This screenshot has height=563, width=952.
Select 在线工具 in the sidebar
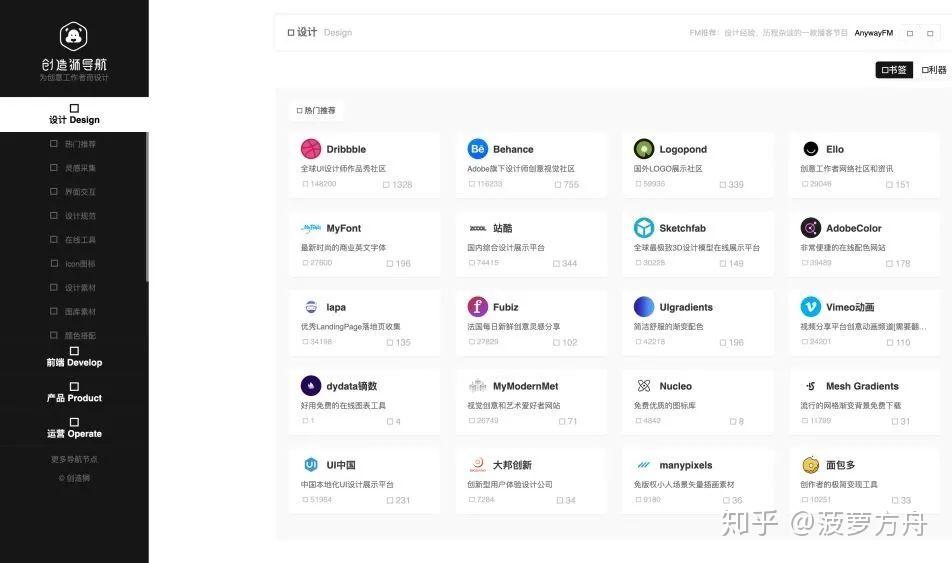pyautogui.click(x=73, y=240)
